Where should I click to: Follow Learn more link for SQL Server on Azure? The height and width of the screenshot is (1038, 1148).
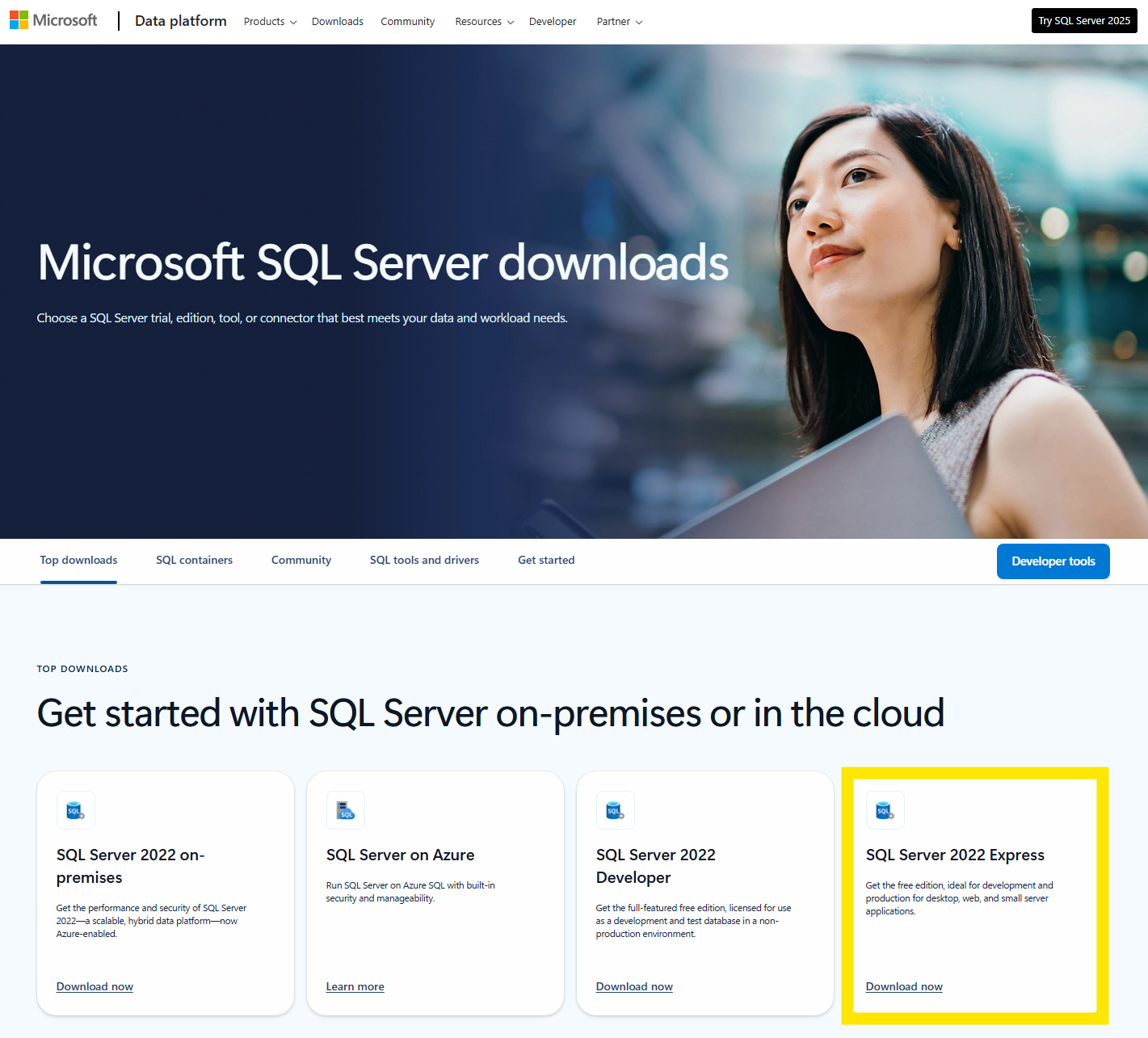click(355, 986)
